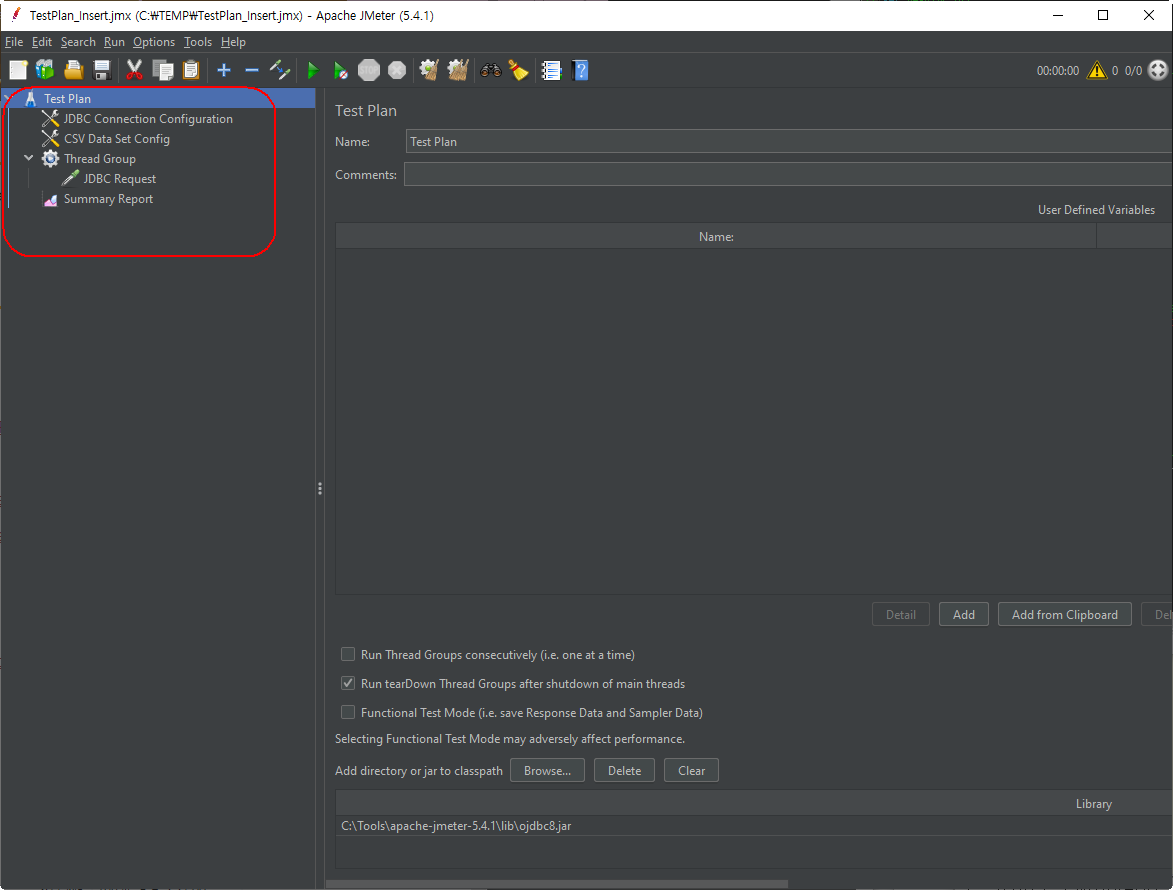The image size is (1173, 890).
Task: Click the 0/0 active threads counter
Action: click(1133, 70)
